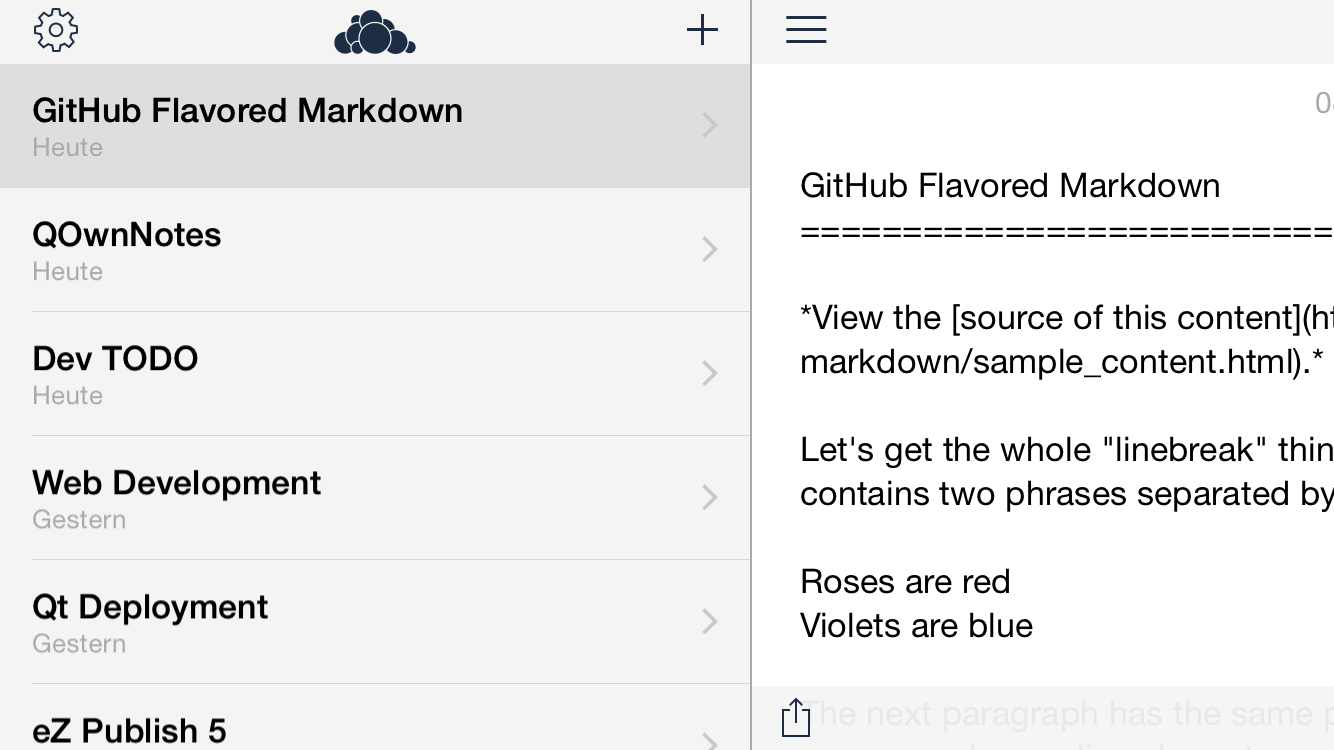This screenshot has width=1334, height=750.
Task: Open the Qt Deployment note
Action: [375, 622]
